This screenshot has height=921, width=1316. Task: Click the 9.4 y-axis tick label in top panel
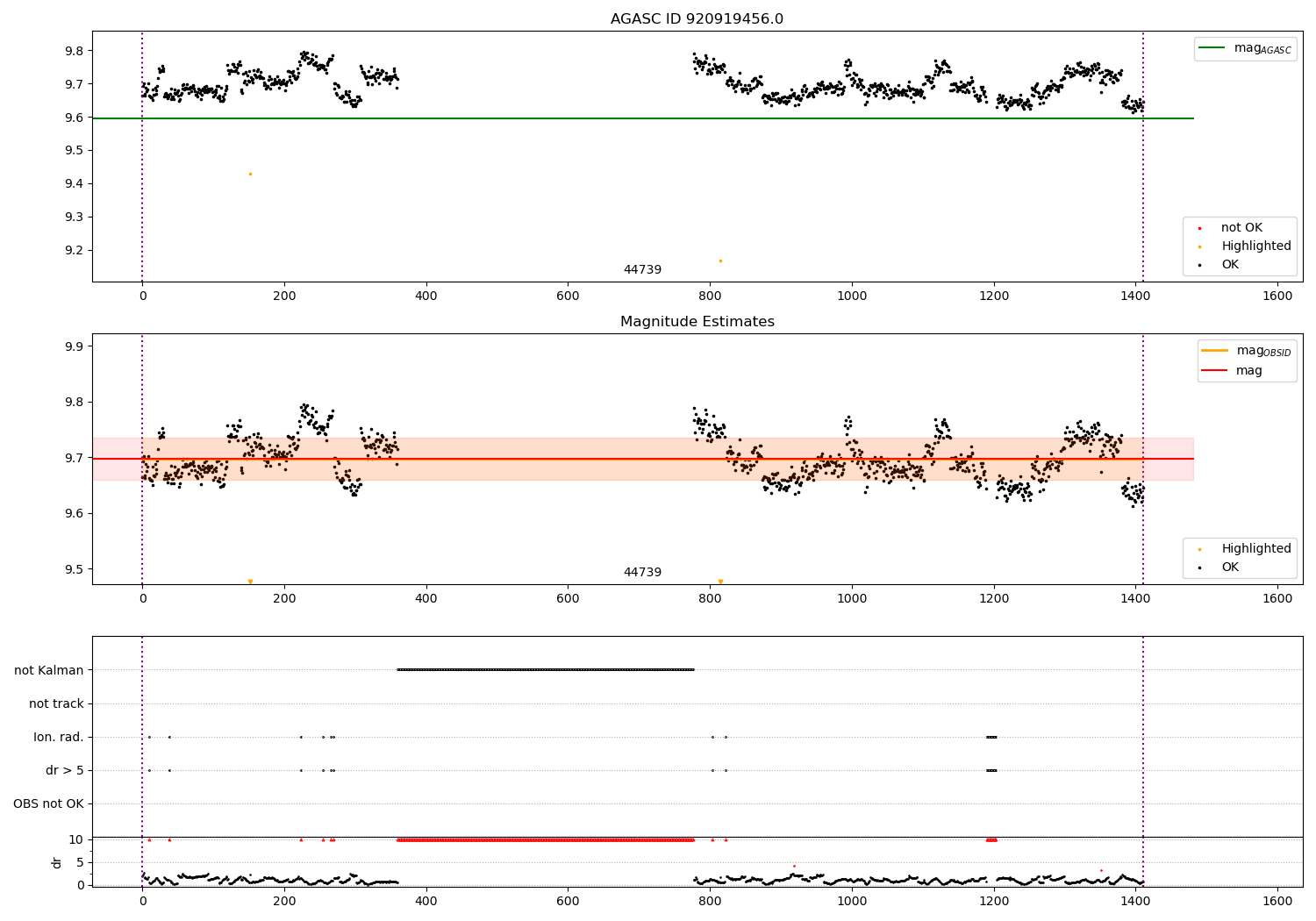(x=75, y=183)
